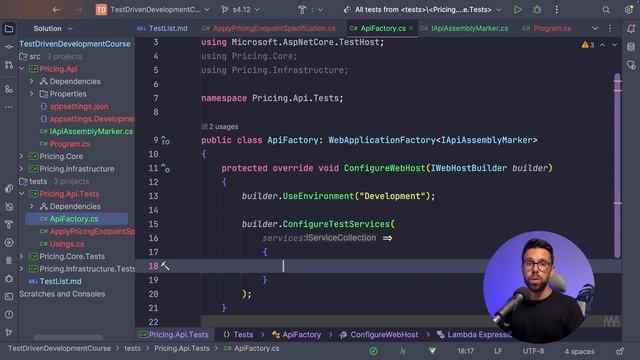Click the 2 usages code lens

tap(220, 127)
